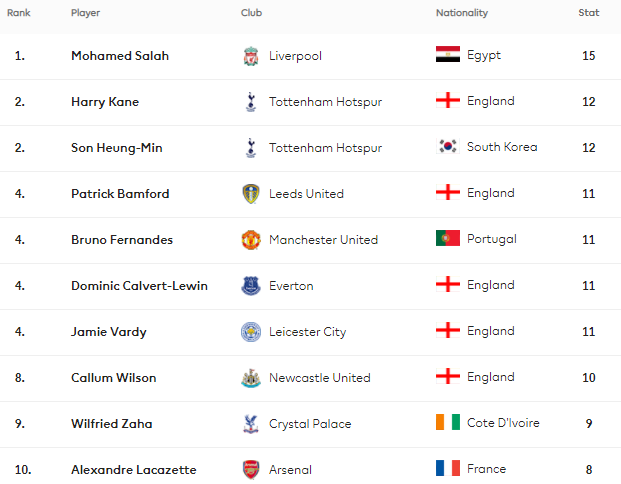
Task: Open Mohamed Salah player link
Action: point(120,56)
